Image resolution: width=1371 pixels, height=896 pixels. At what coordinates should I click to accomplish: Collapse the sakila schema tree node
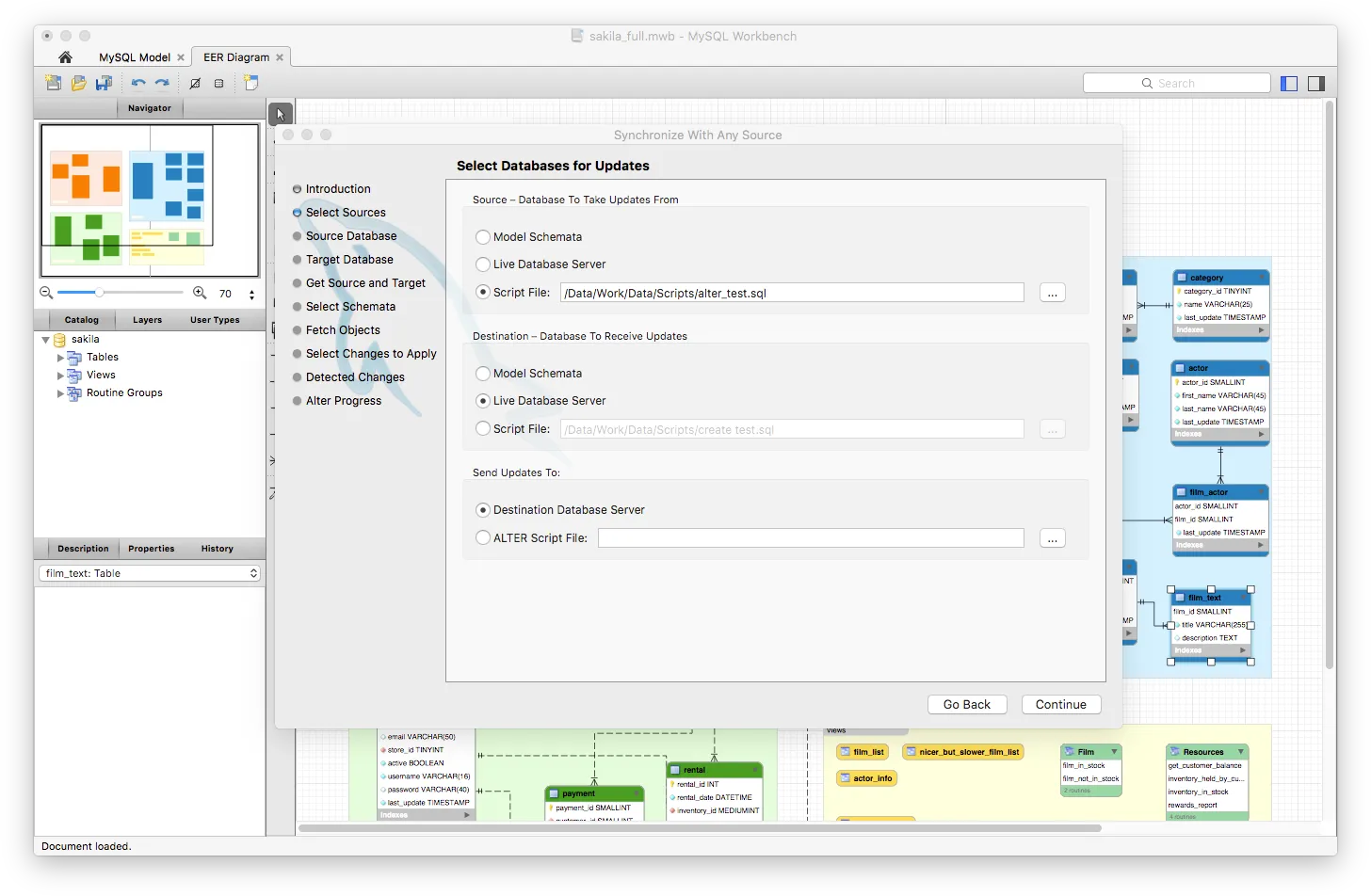tap(45, 340)
